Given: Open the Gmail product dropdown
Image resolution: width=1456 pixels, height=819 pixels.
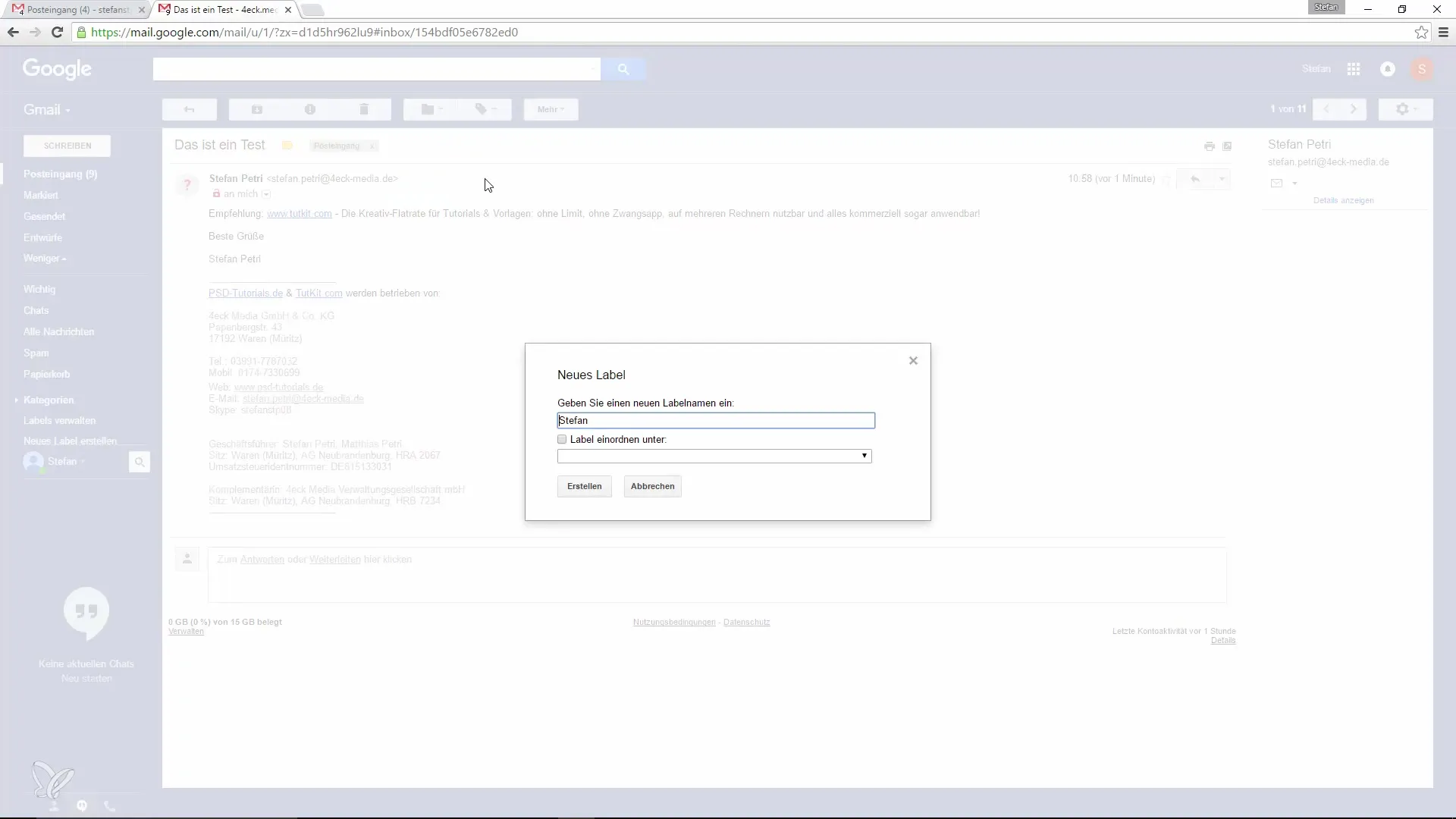Looking at the screenshot, I should pos(47,110).
